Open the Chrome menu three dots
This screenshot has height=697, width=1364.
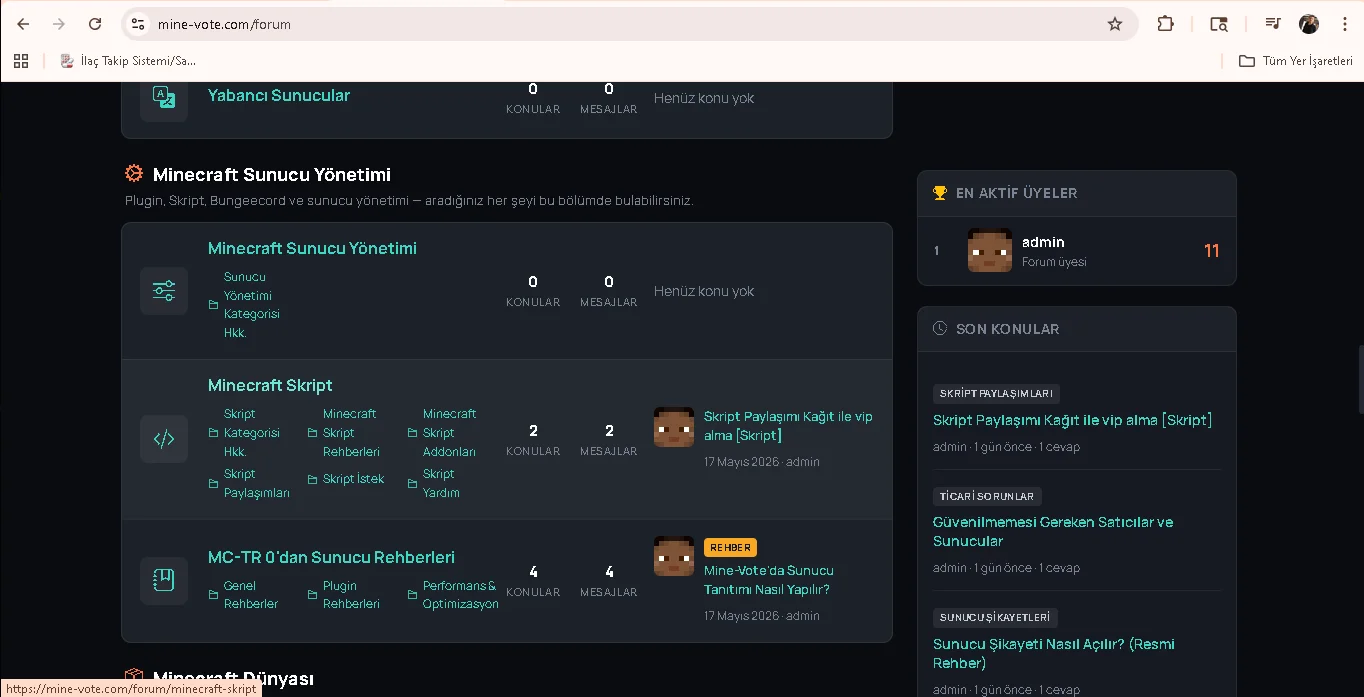click(x=1343, y=24)
